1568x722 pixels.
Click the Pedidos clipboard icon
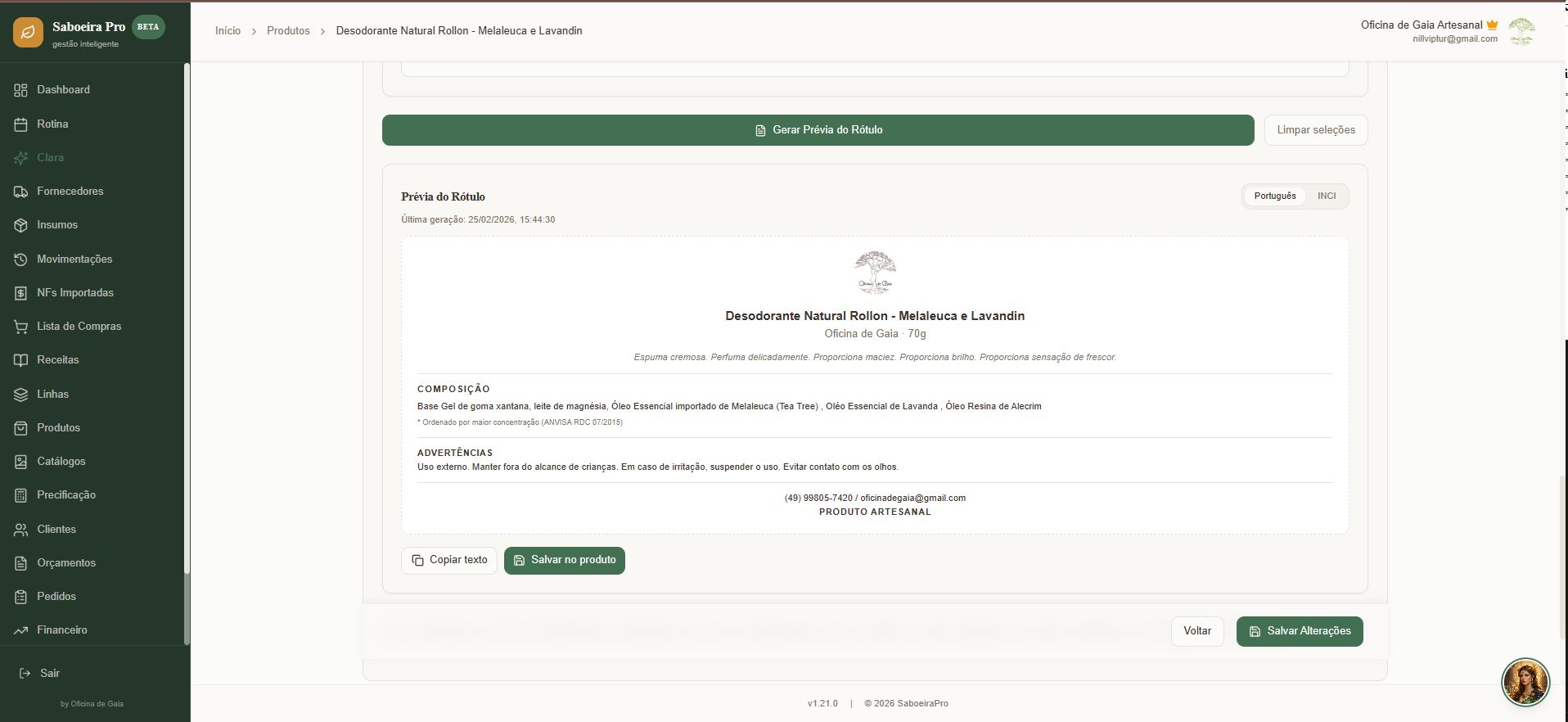(x=21, y=597)
